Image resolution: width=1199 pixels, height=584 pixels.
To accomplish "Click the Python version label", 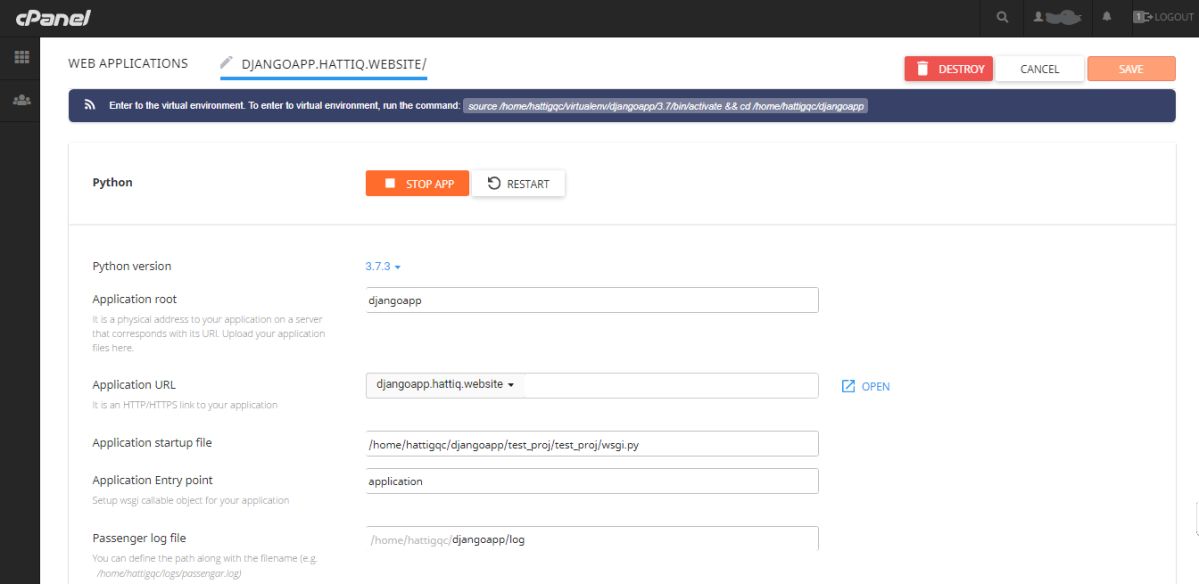I will point(132,267).
